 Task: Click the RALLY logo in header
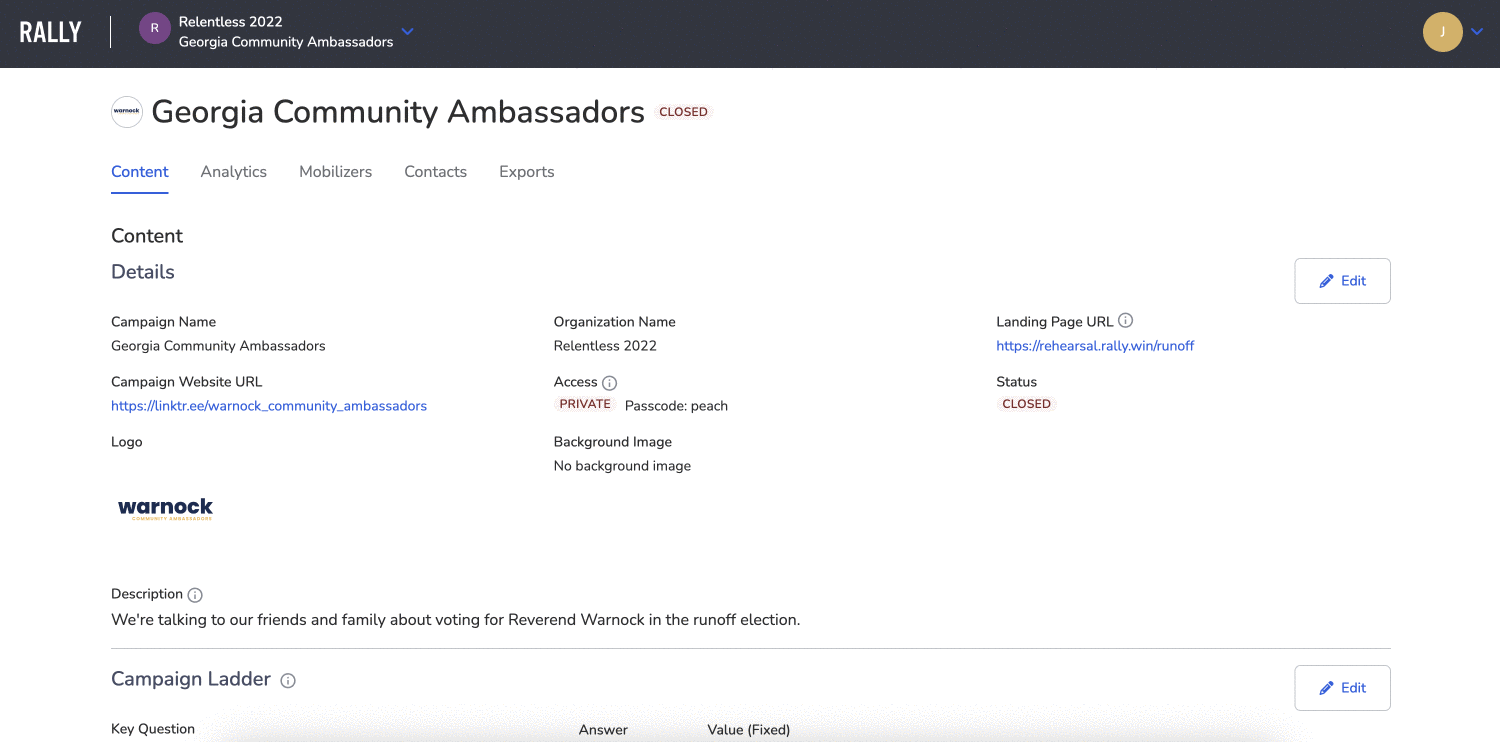point(50,32)
